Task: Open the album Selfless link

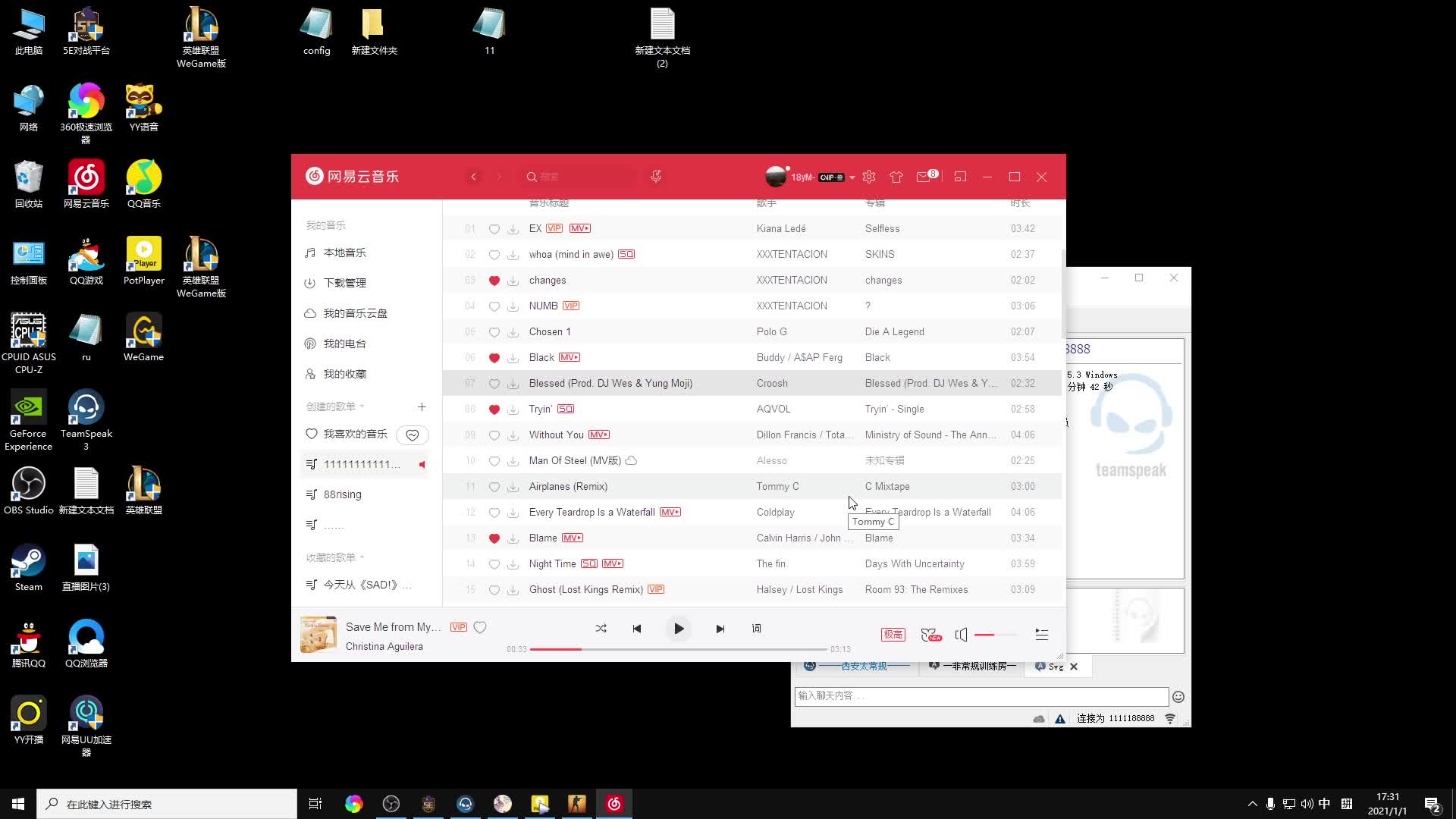Action: tap(882, 228)
